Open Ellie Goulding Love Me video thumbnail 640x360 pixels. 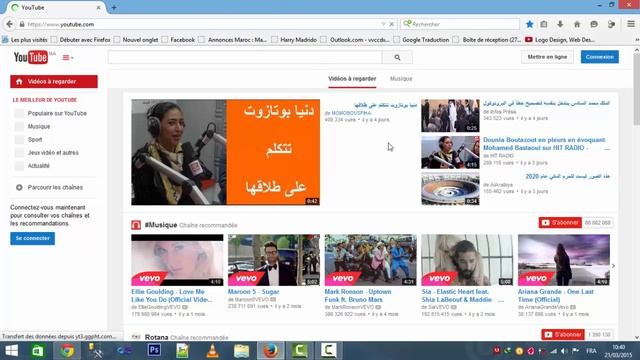[x=177, y=260]
